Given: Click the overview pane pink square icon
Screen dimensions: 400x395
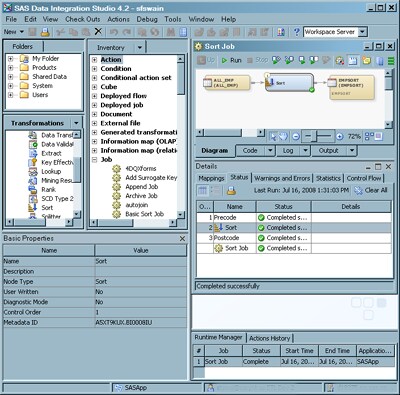Looking at the screenshot, I should click(379, 136).
